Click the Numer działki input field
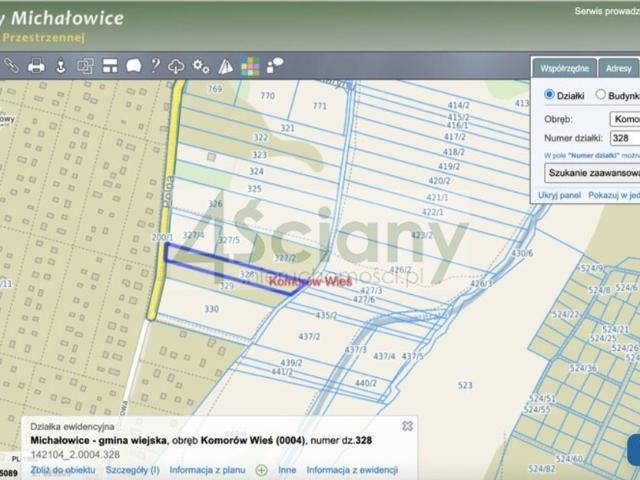Viewport: 640px width, 480px height. (x=625, y=138)
